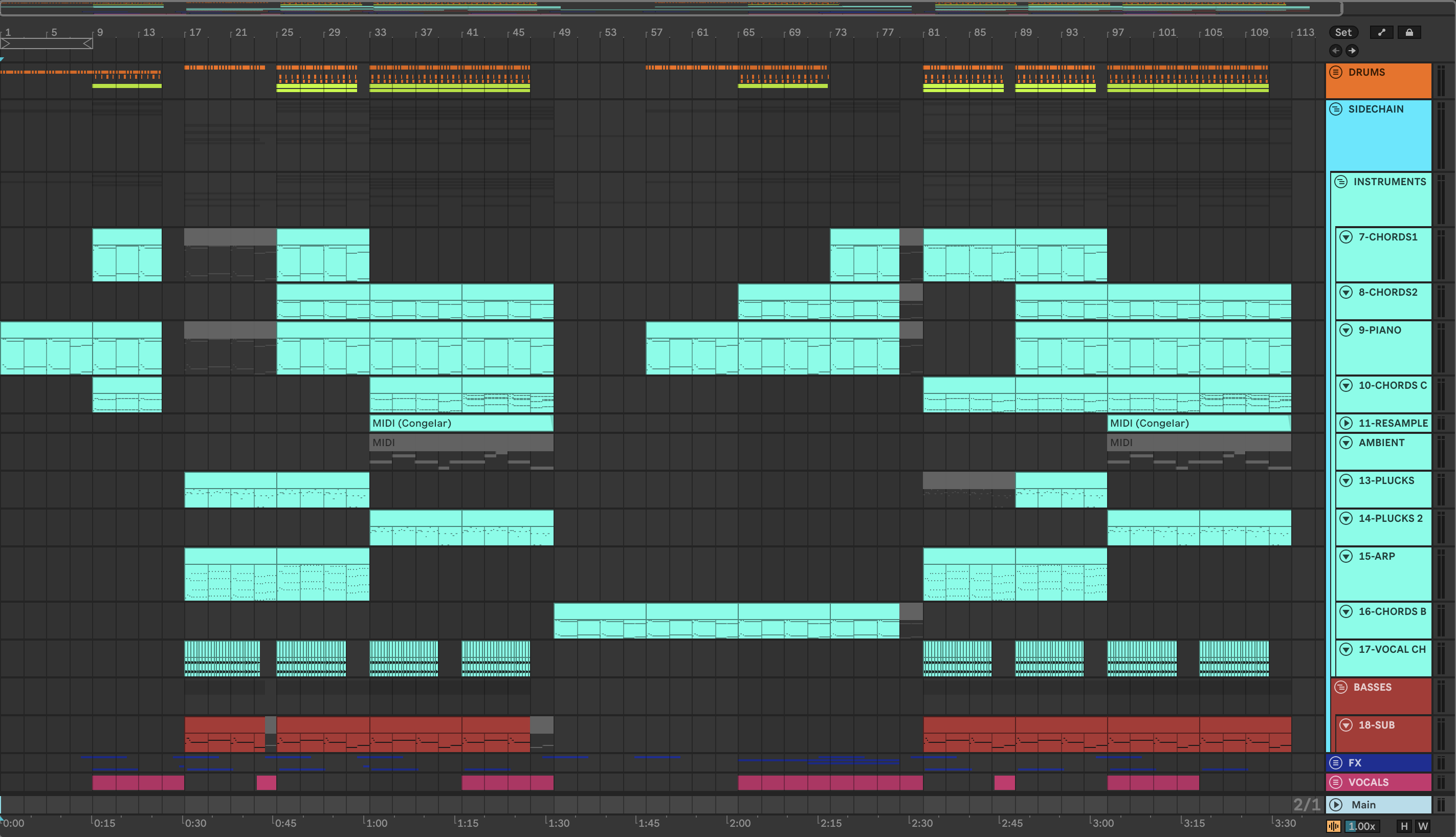Viewport: 1456px width, 837px height.
Task: Click the 1:00 mark in time ruler
Action: pyautogui.click(x=377, y=823)
